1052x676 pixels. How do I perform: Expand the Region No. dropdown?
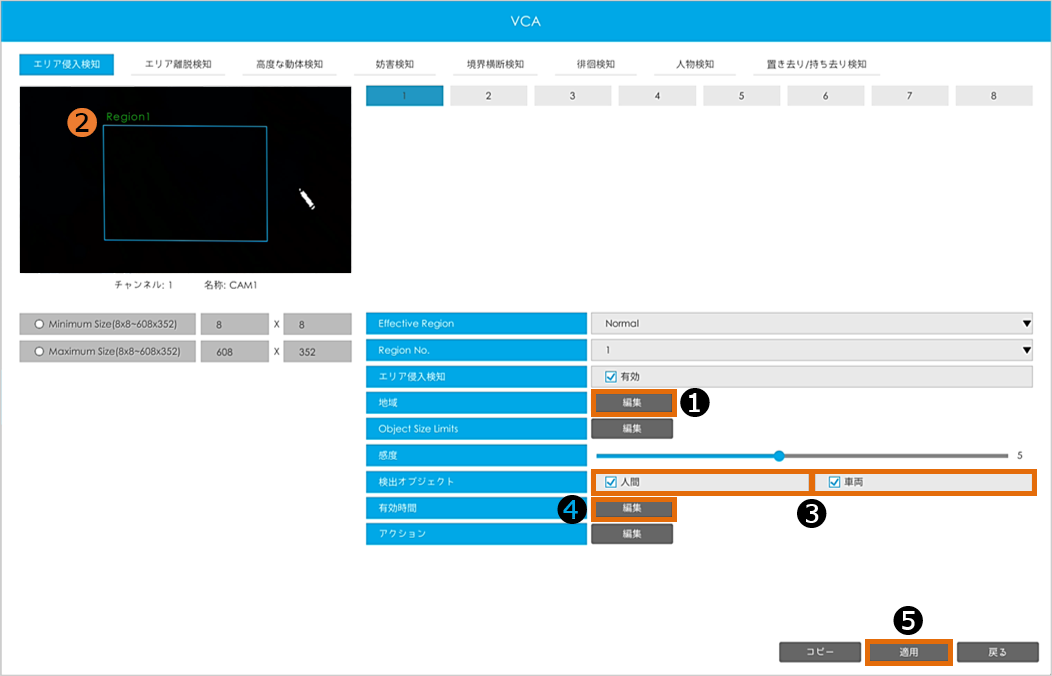click(x=811, y=351)
